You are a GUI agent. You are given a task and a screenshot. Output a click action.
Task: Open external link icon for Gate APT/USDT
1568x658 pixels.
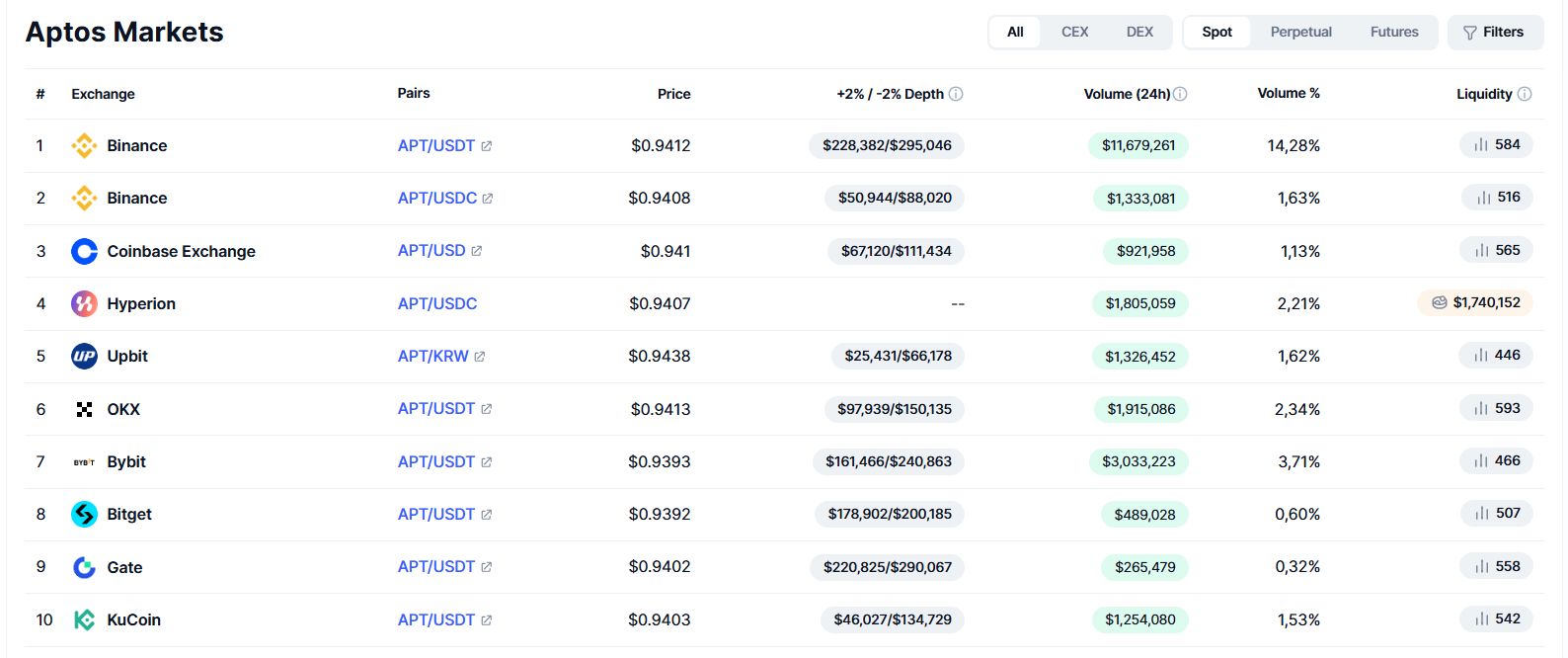click(487, 567)
